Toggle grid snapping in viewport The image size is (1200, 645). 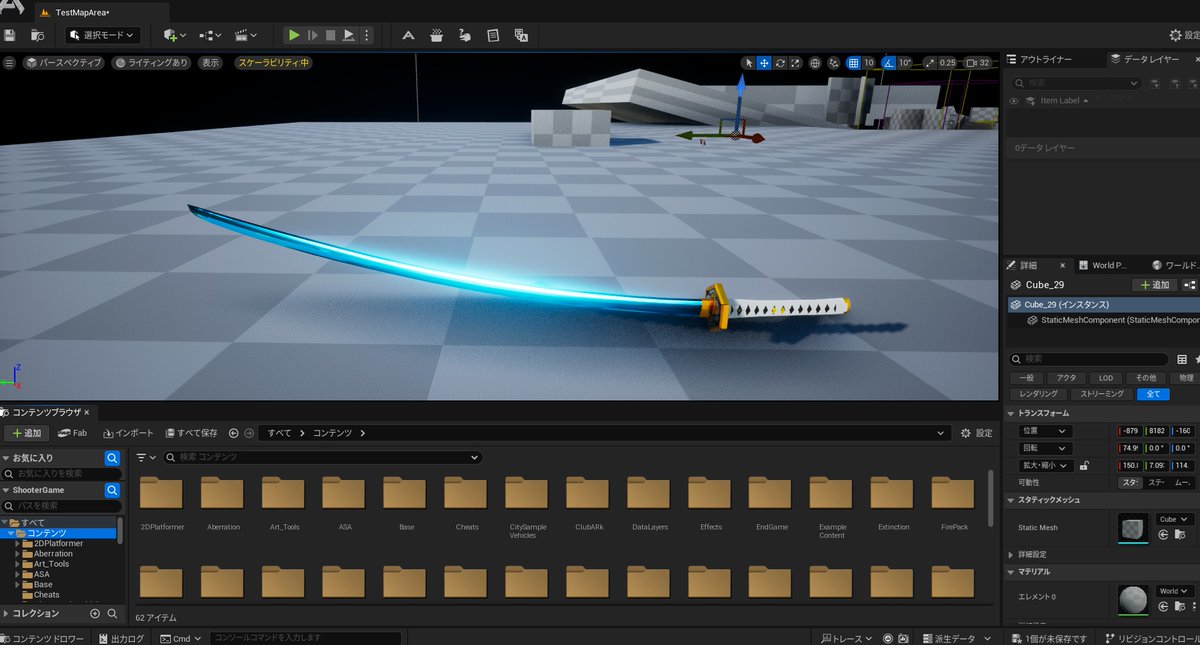(853, 62)
